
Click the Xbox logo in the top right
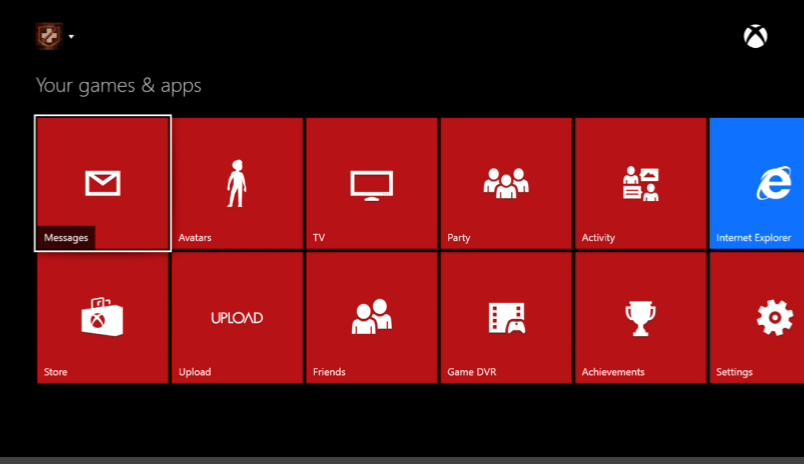[755, 36]
